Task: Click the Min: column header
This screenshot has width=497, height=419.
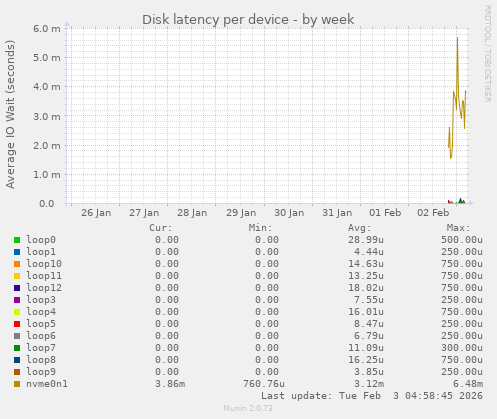Action: [260, 228]
